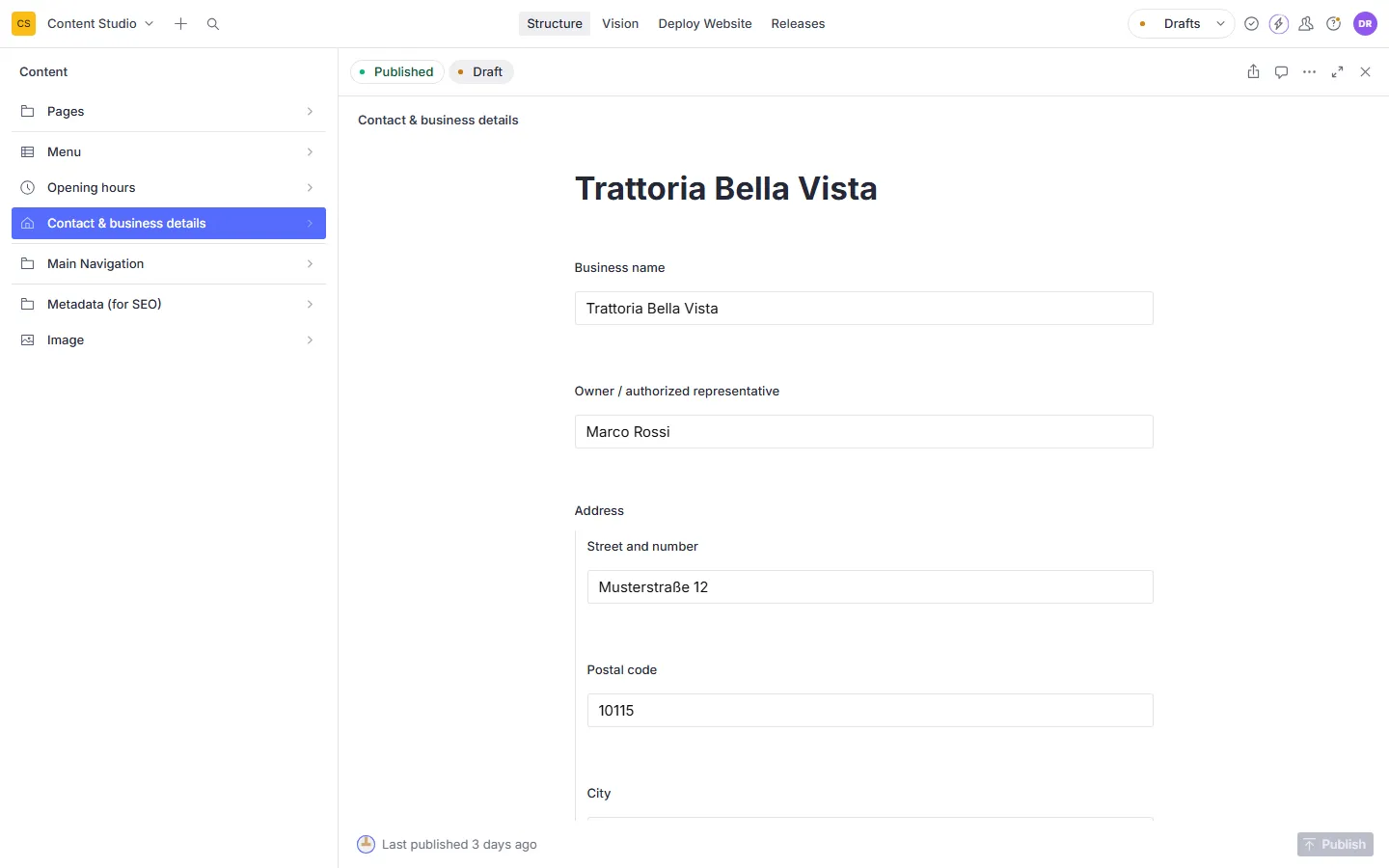Screen dimensions: 1389x868
Task: Open the Main Navigation list item
Action: point(169,263)
